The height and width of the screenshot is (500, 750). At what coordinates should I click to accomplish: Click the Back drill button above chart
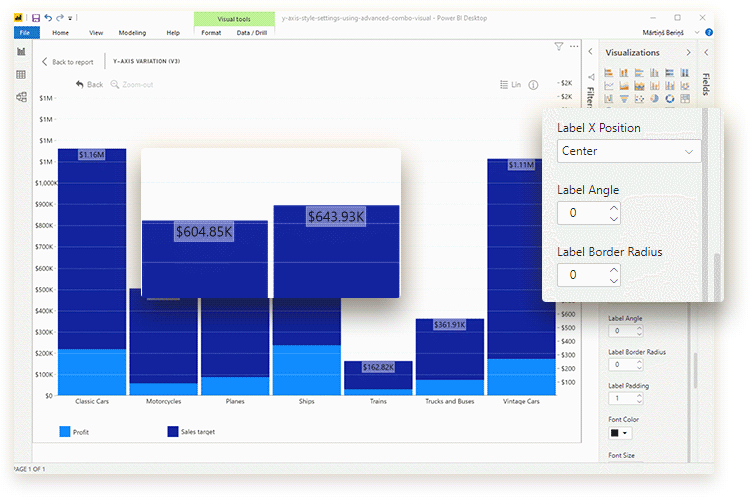click(89, 85)
